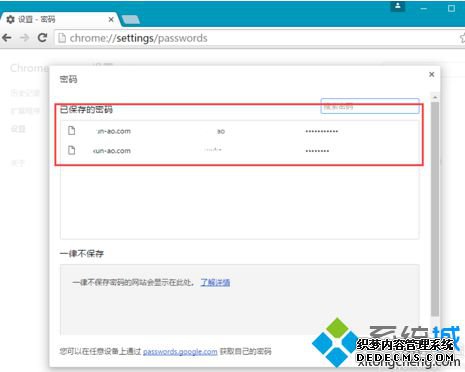Click the second entry's page icon
Viewport: 465px width, 372px height.
(71, 150)
